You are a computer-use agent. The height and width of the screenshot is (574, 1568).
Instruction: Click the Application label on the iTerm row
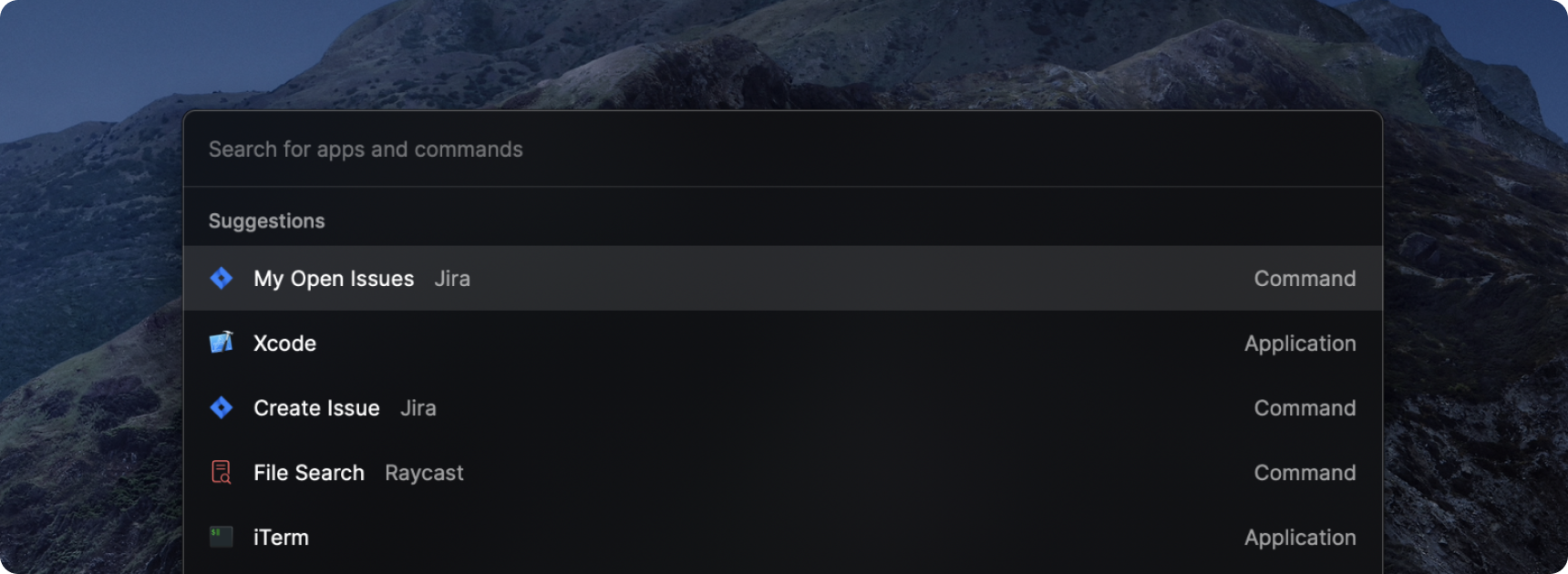click(1300, 538)
